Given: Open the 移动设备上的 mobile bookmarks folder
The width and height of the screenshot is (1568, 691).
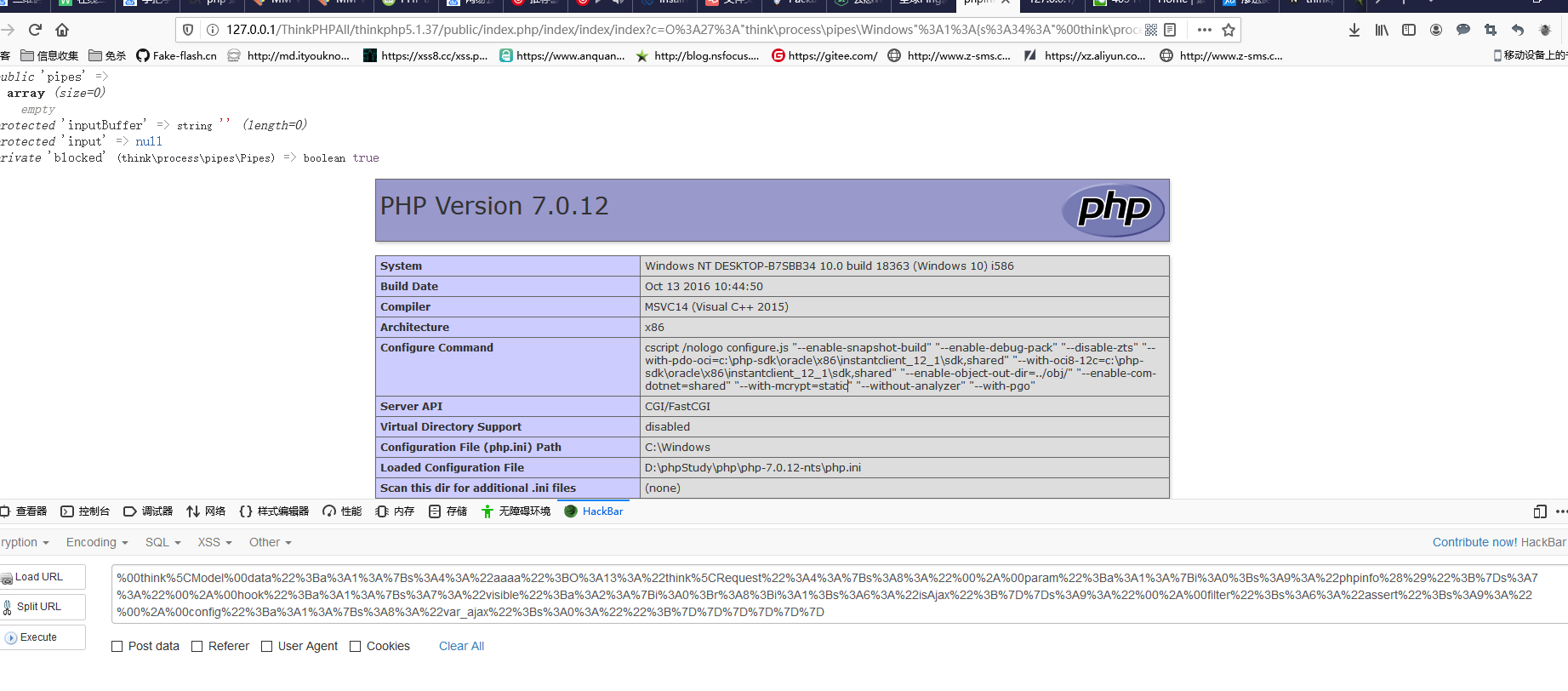Looking at the screenshot, I should coord(1530,55).
